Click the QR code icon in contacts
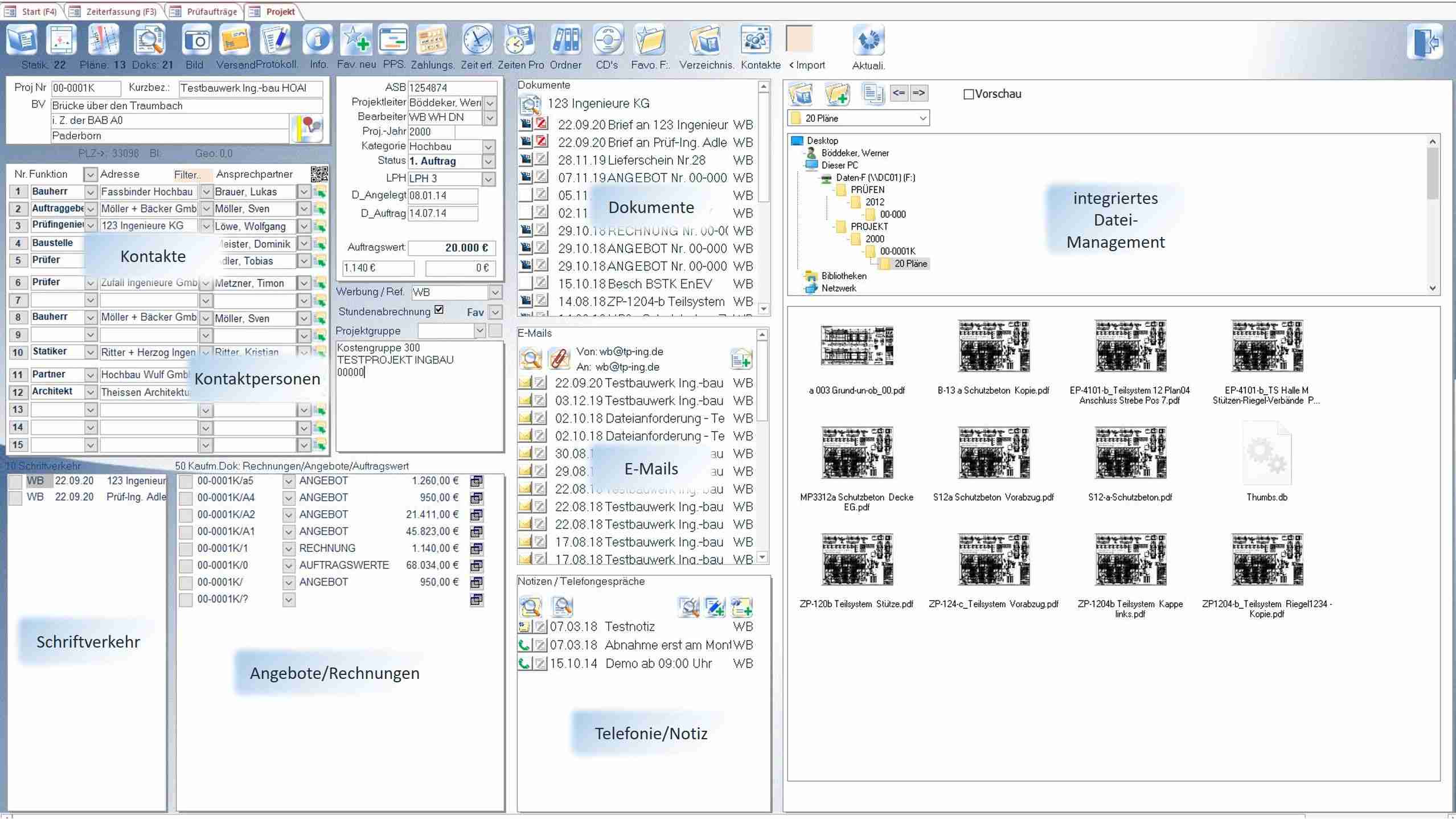 pyautogui.click(x=319, y=174)
